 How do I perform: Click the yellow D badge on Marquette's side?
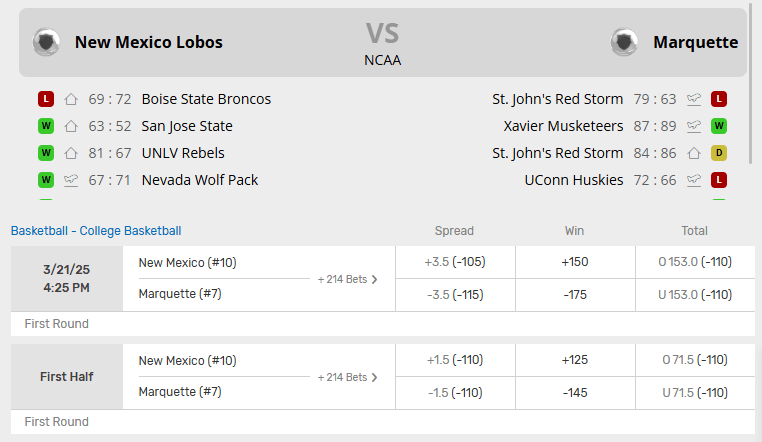pos(718,153)
